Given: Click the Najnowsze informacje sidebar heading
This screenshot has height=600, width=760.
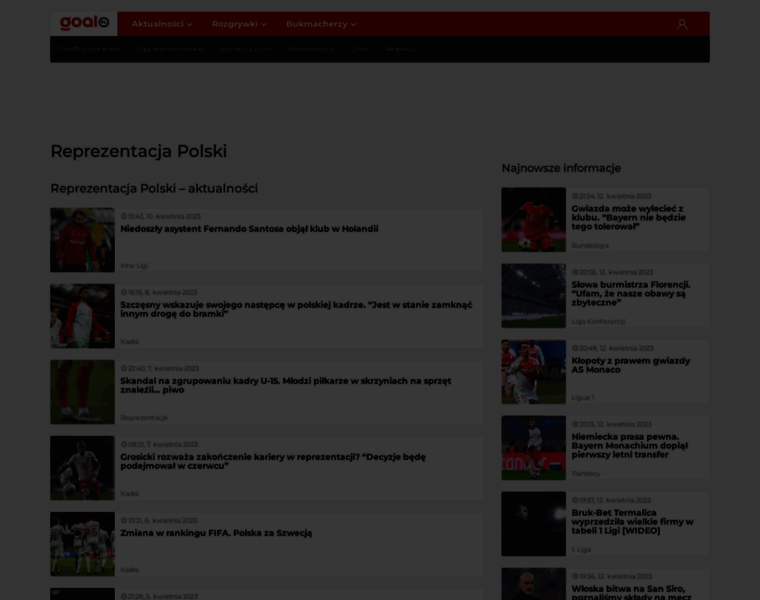Looking at the screenshot, I should 561,168.
